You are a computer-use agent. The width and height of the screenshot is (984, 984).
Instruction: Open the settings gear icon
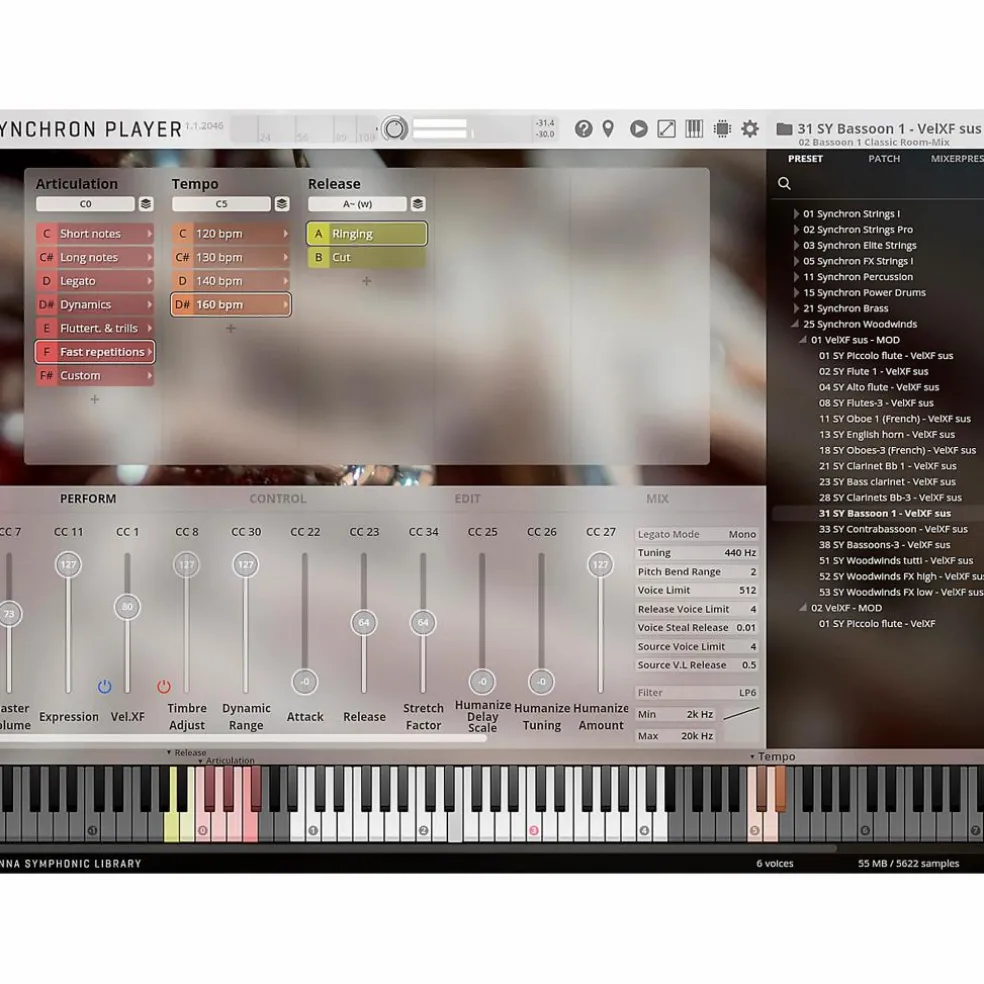click(750, 129)
